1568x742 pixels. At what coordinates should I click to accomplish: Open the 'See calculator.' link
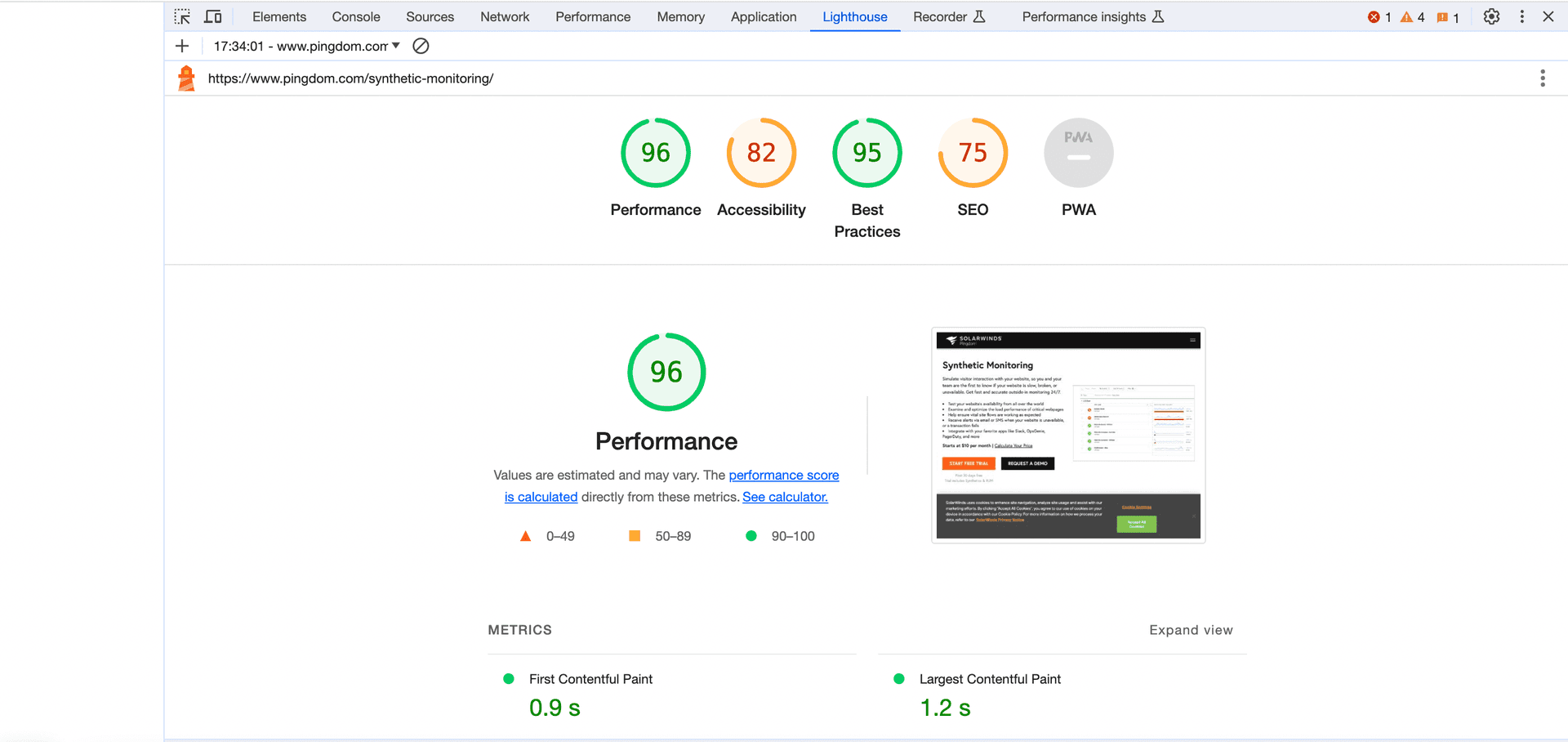(x=784, y=497)
